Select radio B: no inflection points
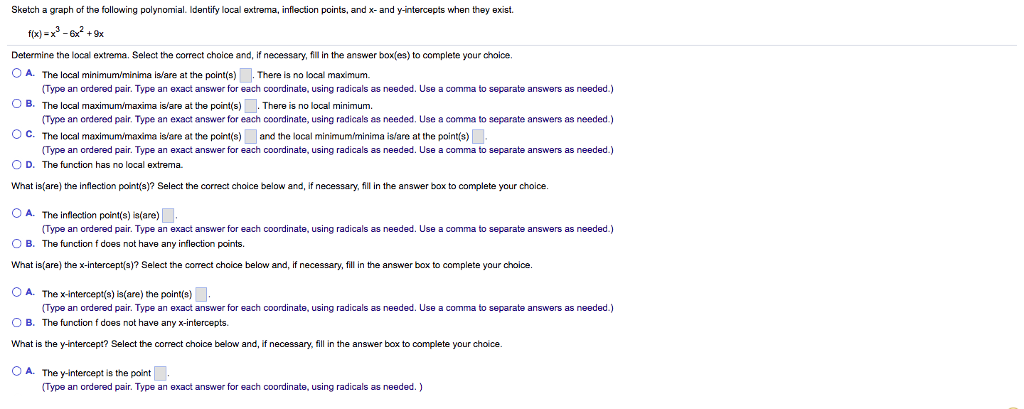Viewport: 1024px width, 409px height. coord(18,243)
